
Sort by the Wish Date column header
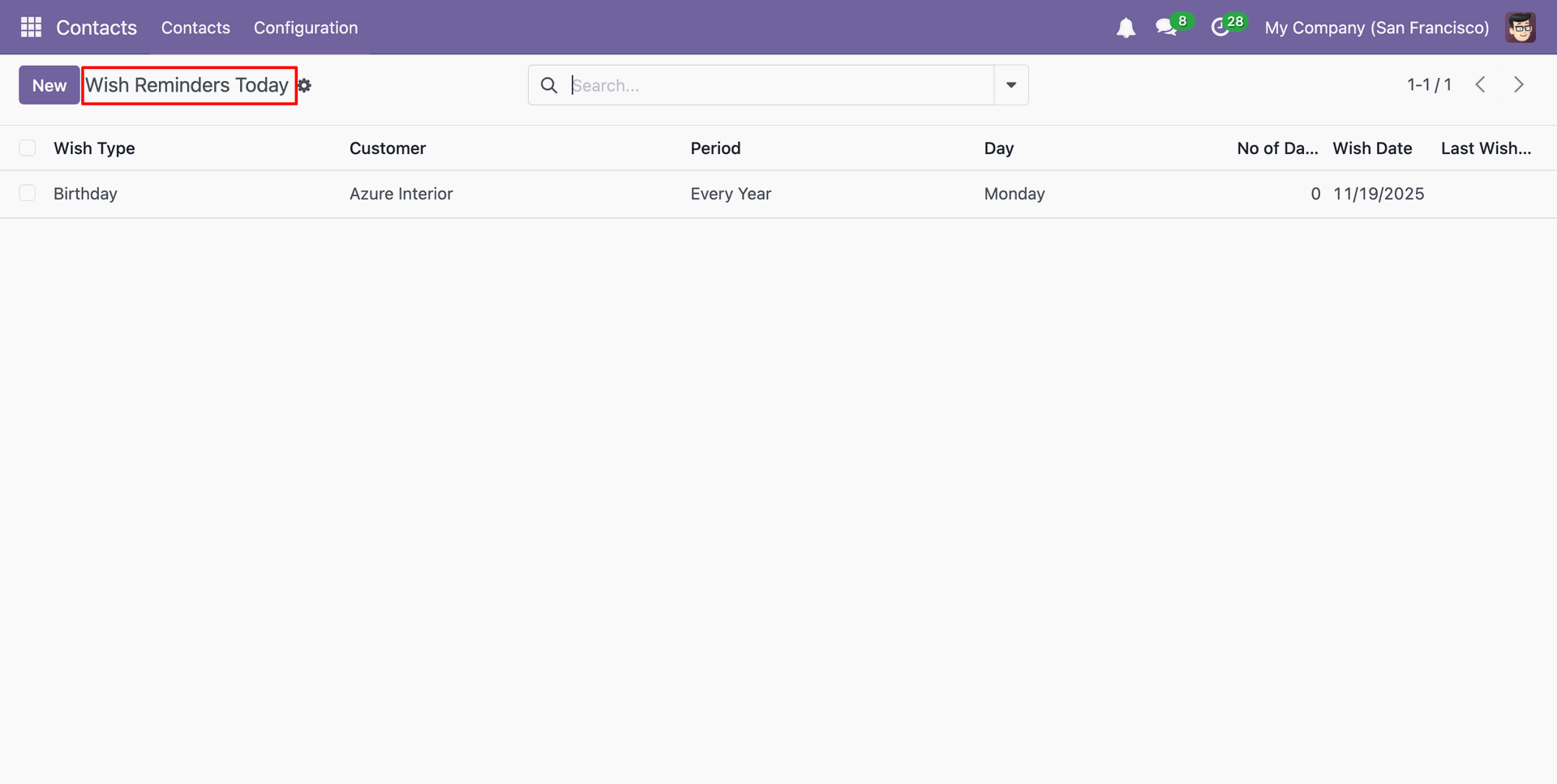coord(1372,148)
